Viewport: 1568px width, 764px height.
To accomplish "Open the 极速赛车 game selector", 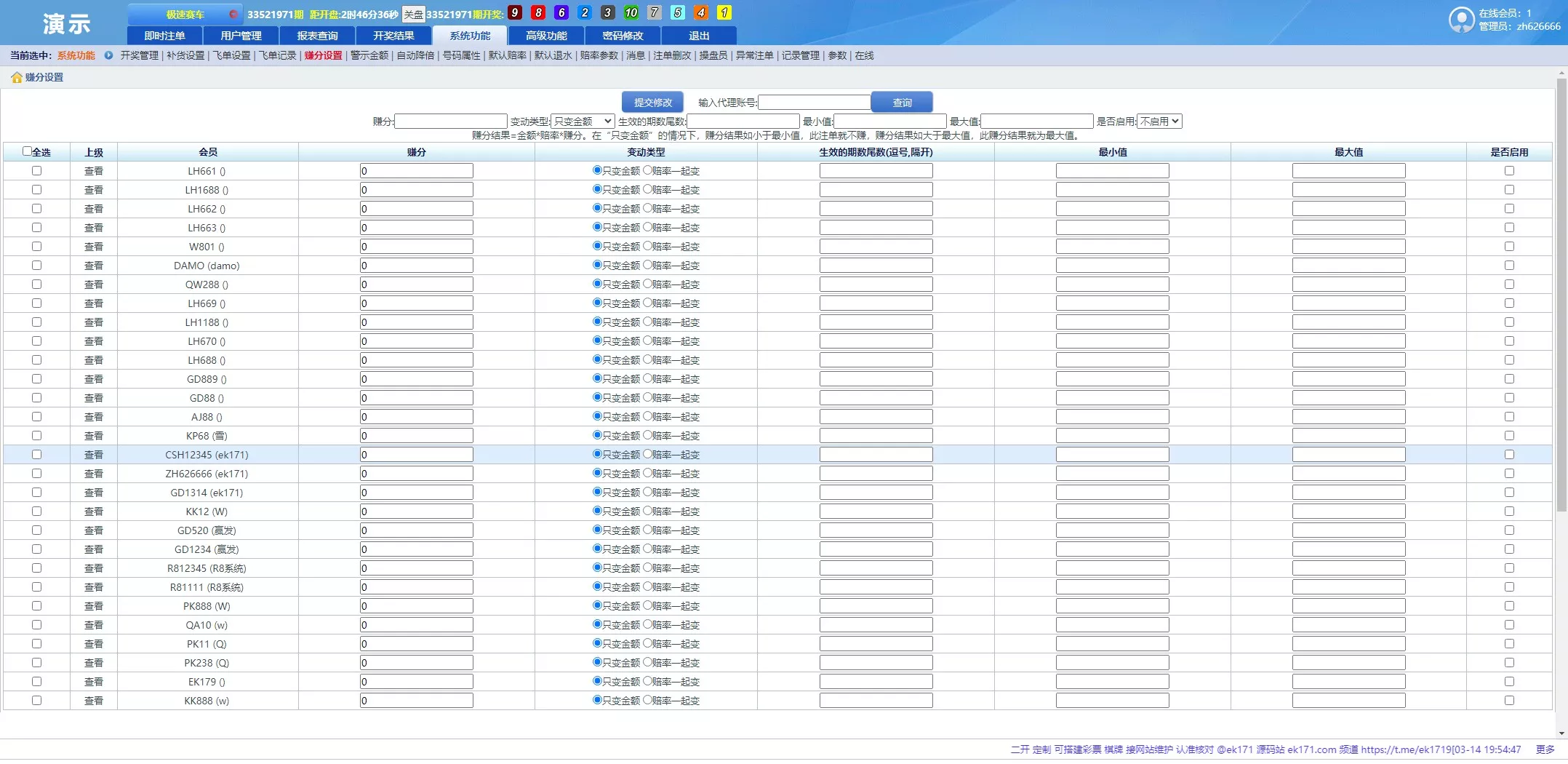I will pyautogui.click(x=185, y=15).
